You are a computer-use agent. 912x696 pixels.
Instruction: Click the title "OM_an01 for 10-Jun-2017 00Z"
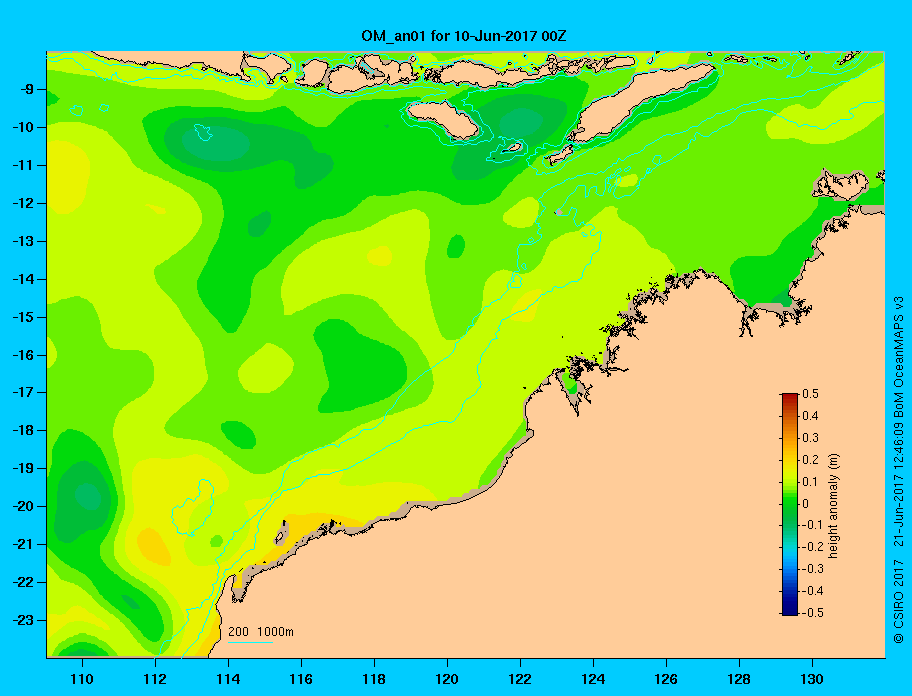point(464,36)
